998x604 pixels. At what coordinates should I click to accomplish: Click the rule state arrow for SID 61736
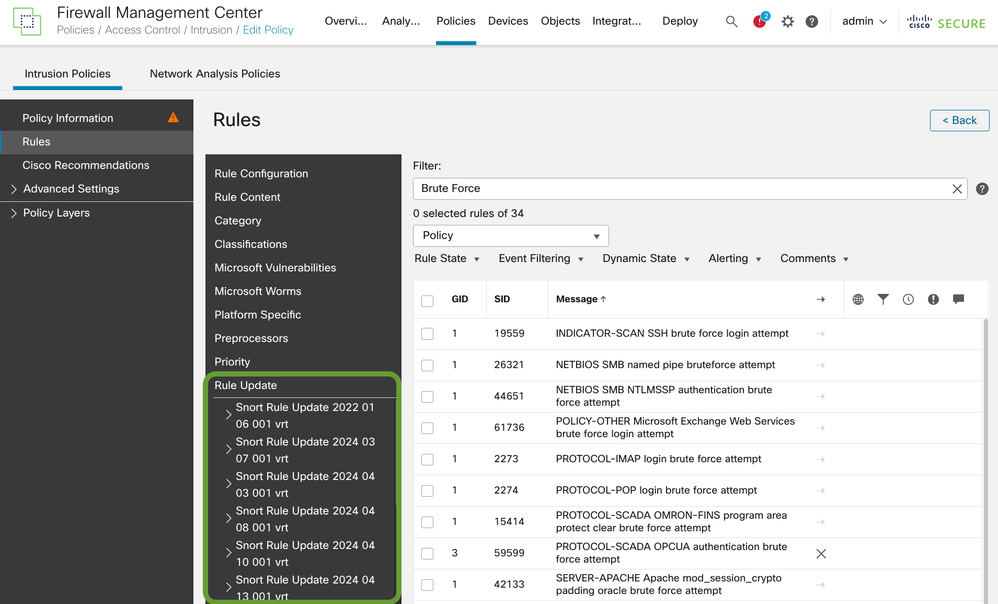click(820, 428)
